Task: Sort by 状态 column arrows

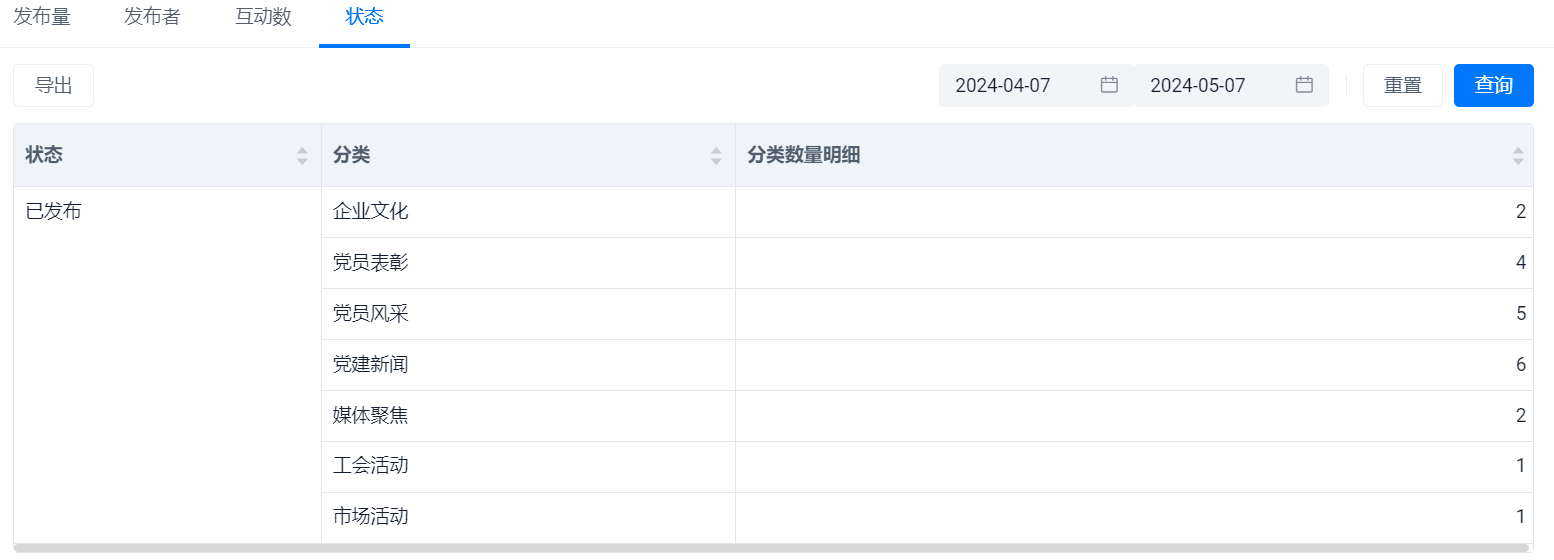Action: click(302, 156)
